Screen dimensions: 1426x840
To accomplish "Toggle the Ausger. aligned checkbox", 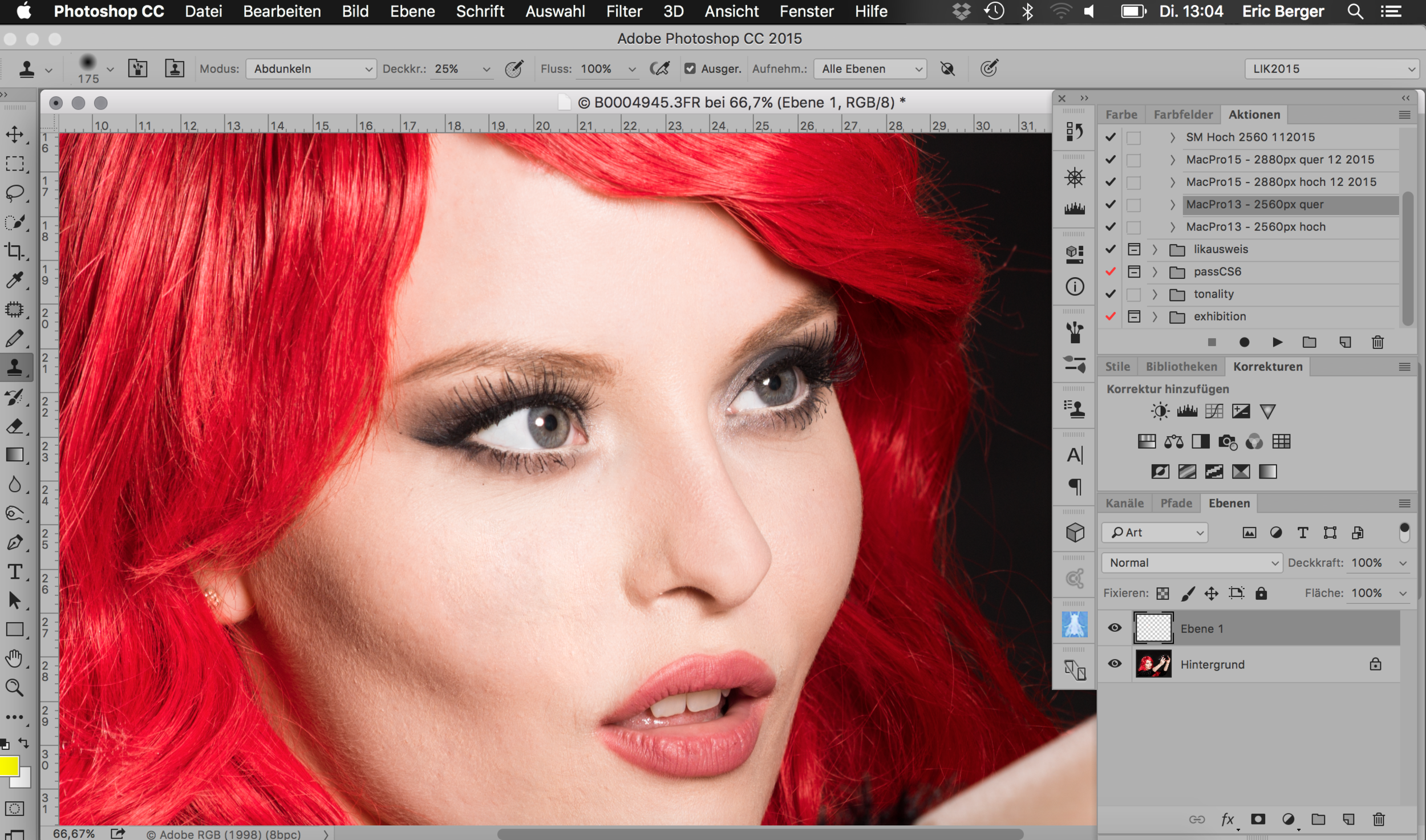I will [x=690, y=69].
